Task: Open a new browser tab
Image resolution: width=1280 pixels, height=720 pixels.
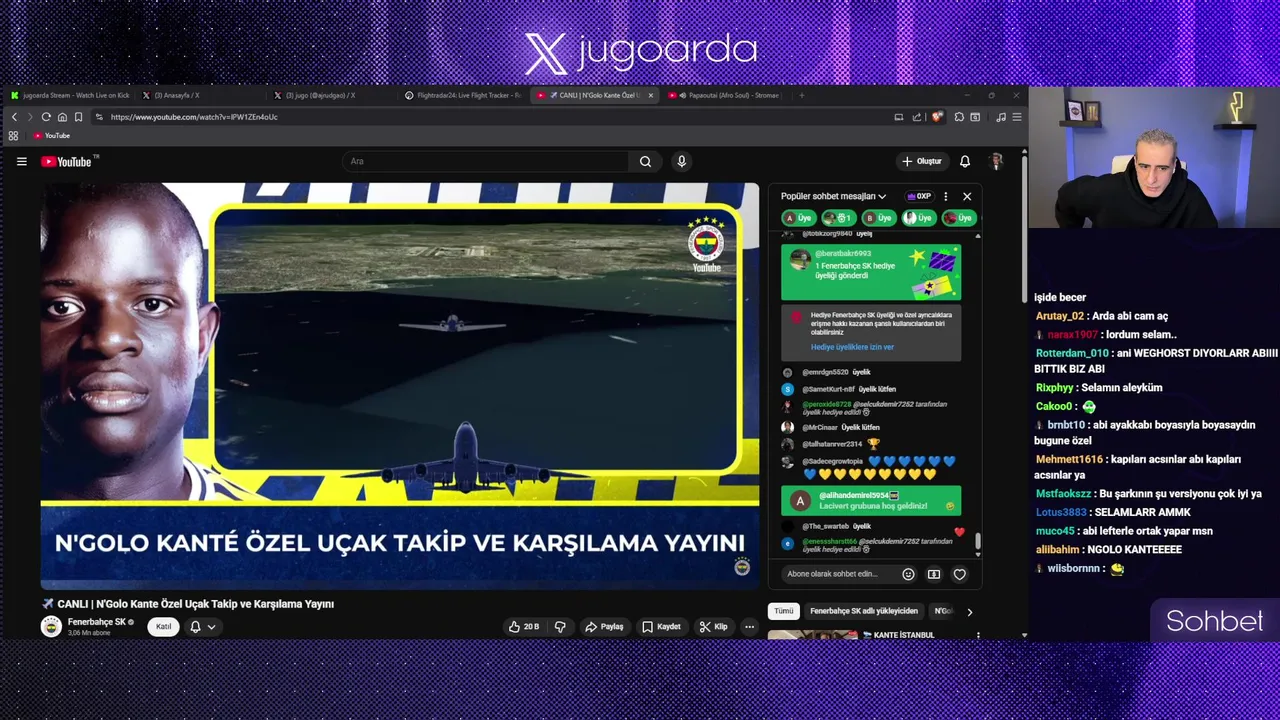Action: pos(801,95)
